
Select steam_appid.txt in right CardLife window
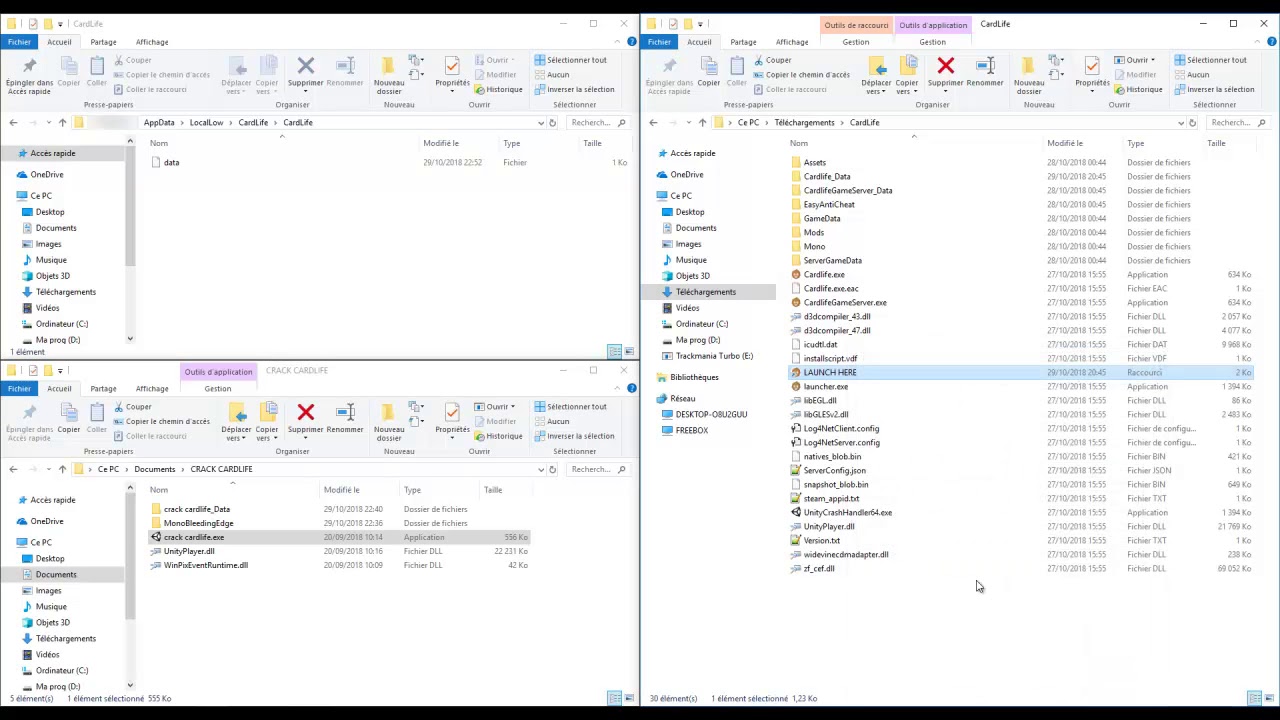(x=831, y=498)
